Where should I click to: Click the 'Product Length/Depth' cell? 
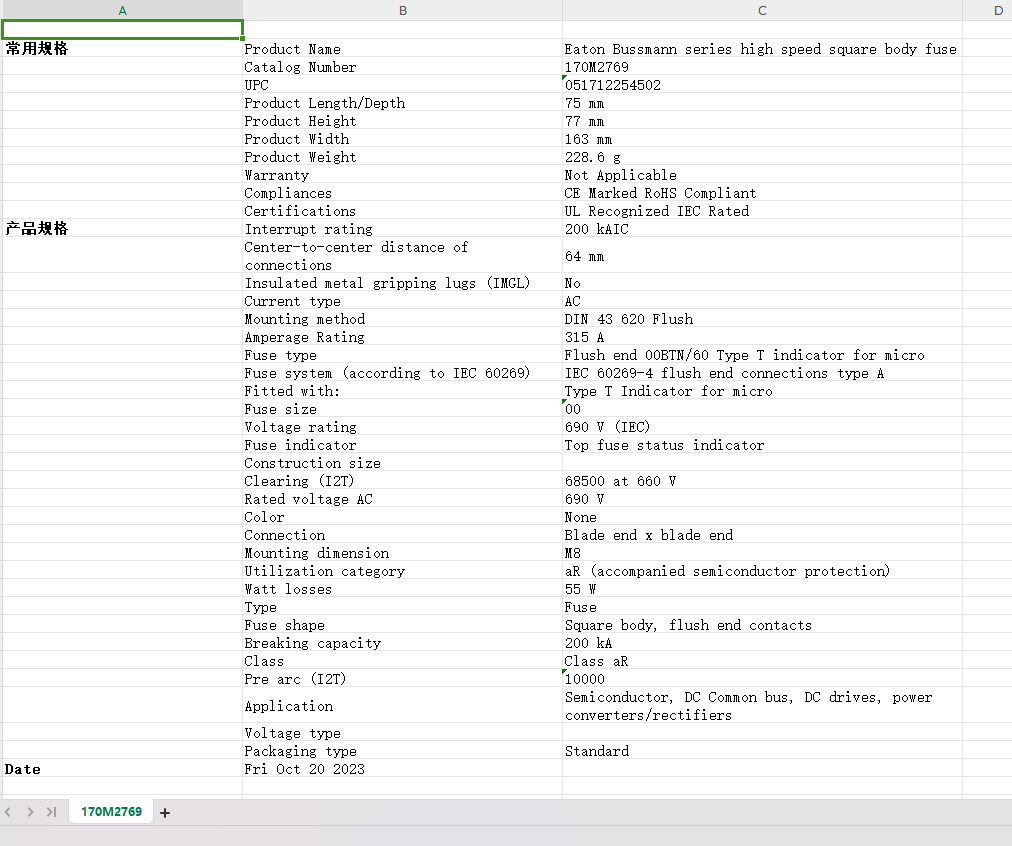(403, 103)
